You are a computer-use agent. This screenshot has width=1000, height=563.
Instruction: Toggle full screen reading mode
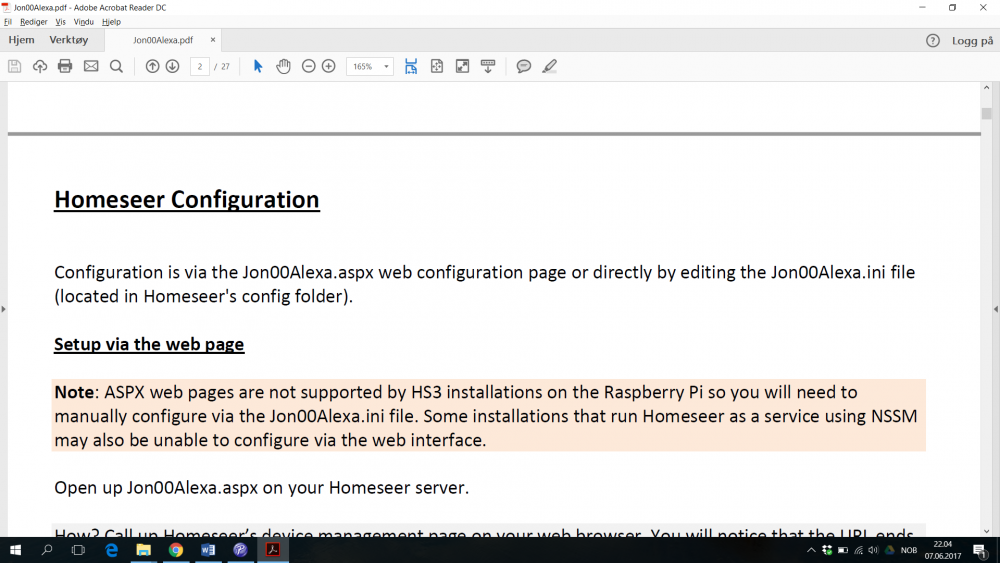tap(462, 66)
